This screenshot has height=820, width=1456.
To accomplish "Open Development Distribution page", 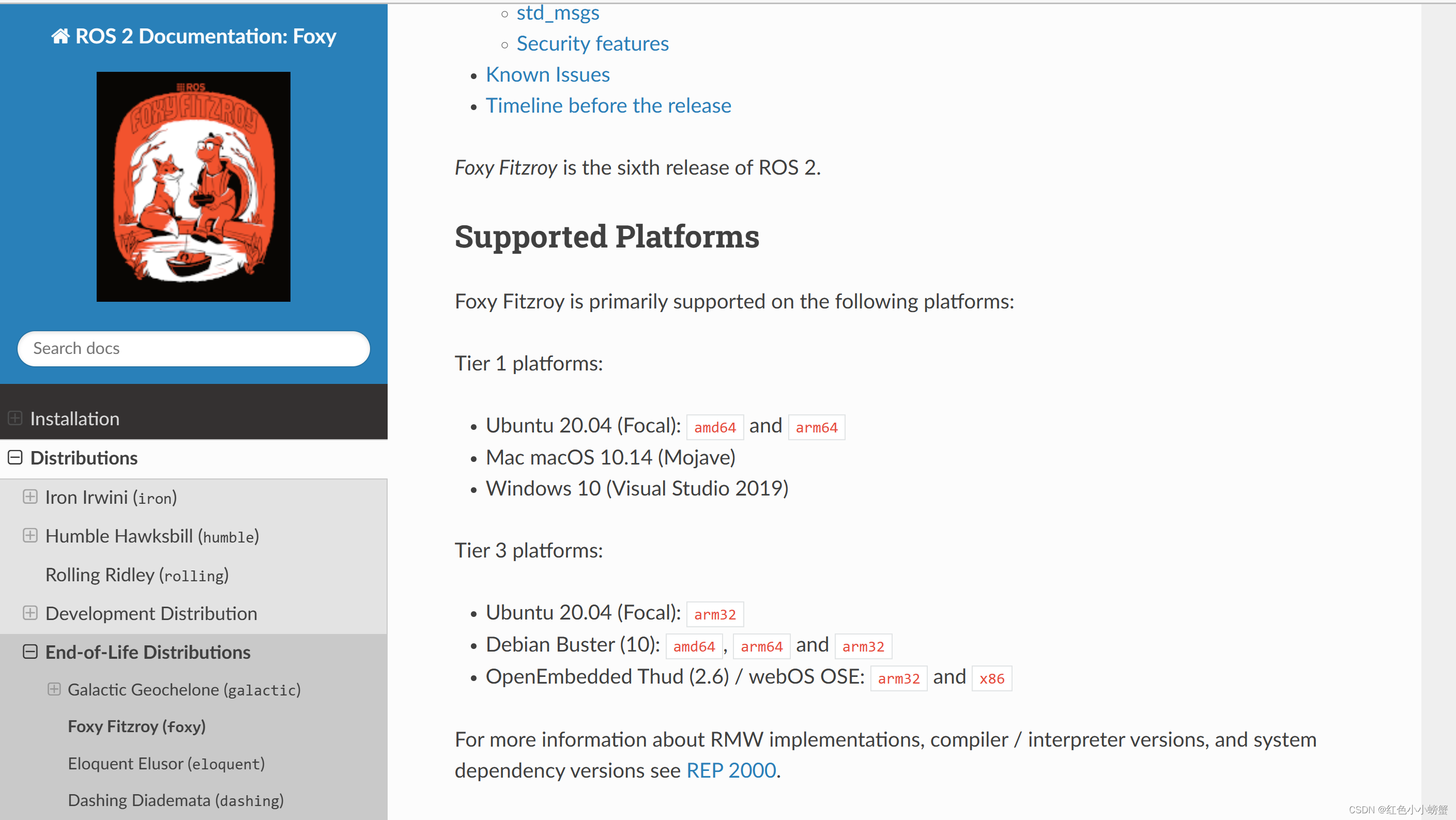I will pyautogui.click(x=151, y=613).
